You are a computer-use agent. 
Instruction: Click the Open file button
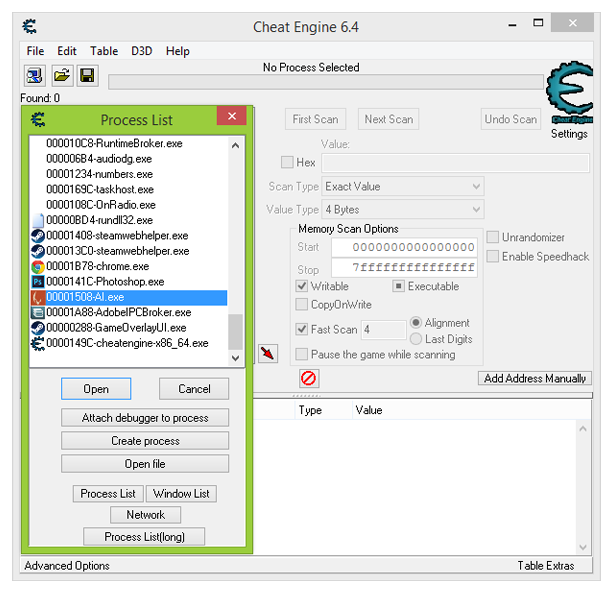click(145, 464)
